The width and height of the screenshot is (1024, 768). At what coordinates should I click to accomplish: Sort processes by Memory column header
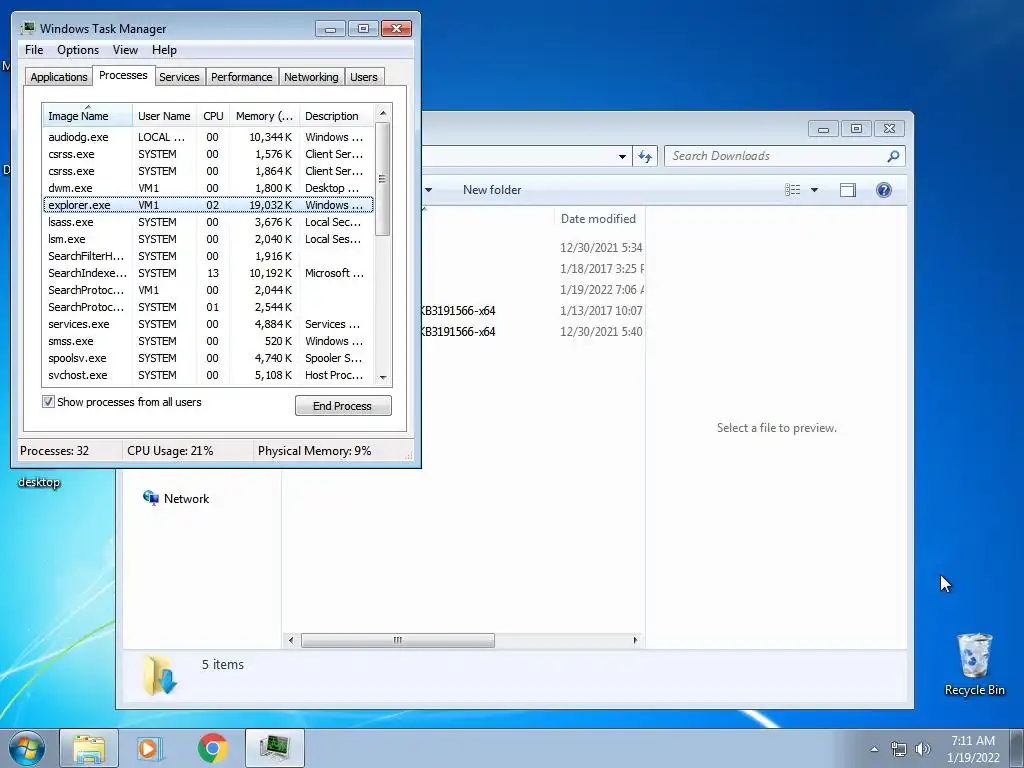point(264,116)
